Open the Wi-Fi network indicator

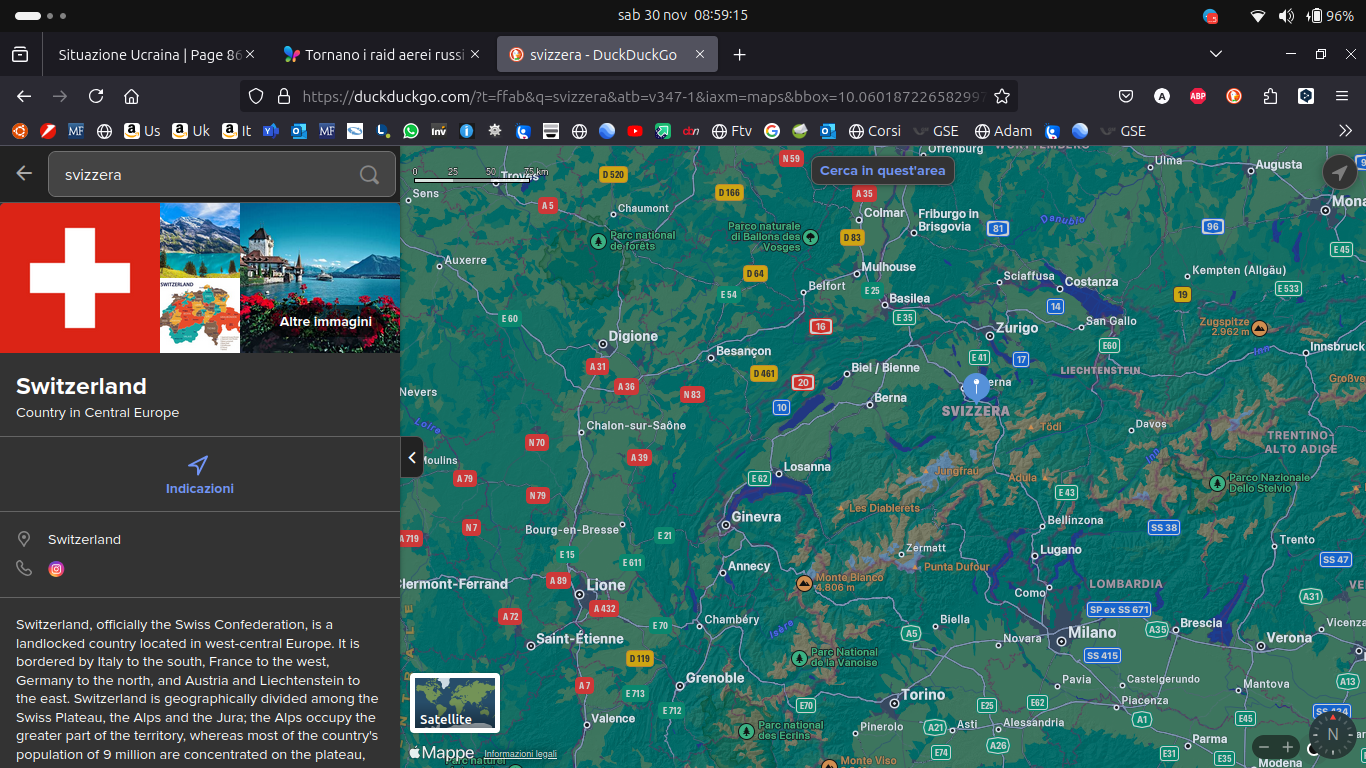tap(1258, 16)
